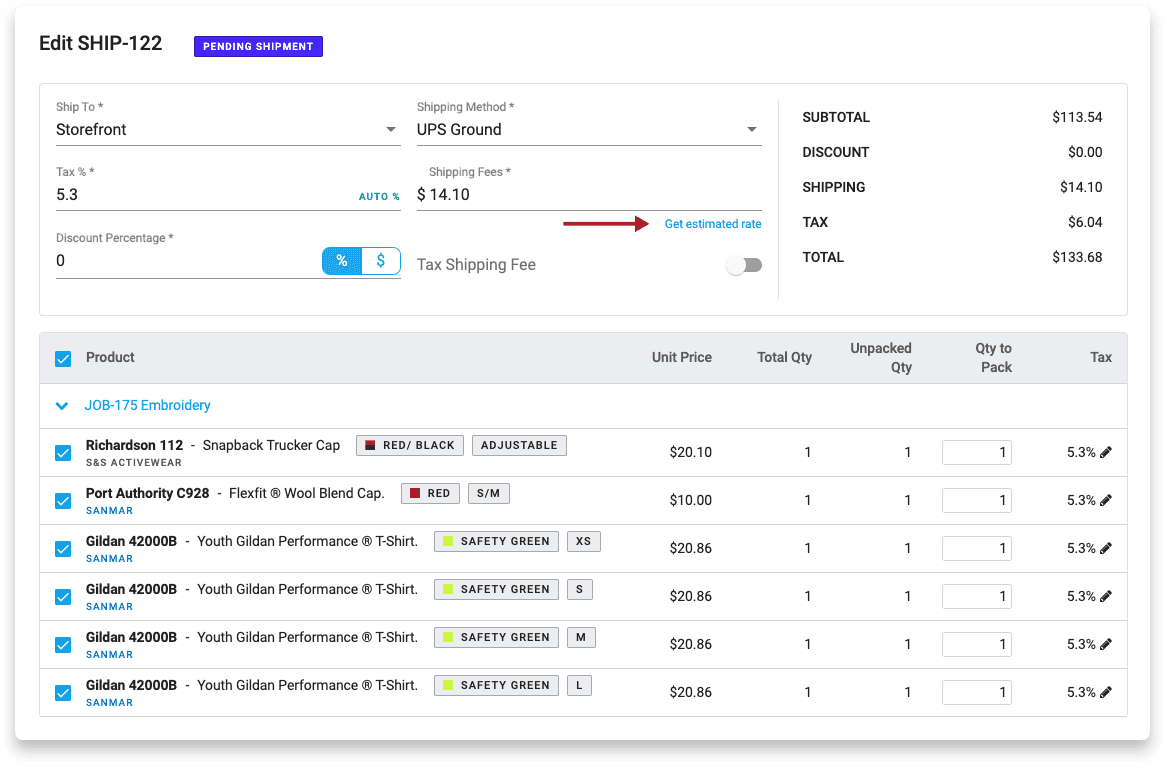Click the Qty to Pack column header
Viewport: 1165px width, 765px height.
[993, 358]
